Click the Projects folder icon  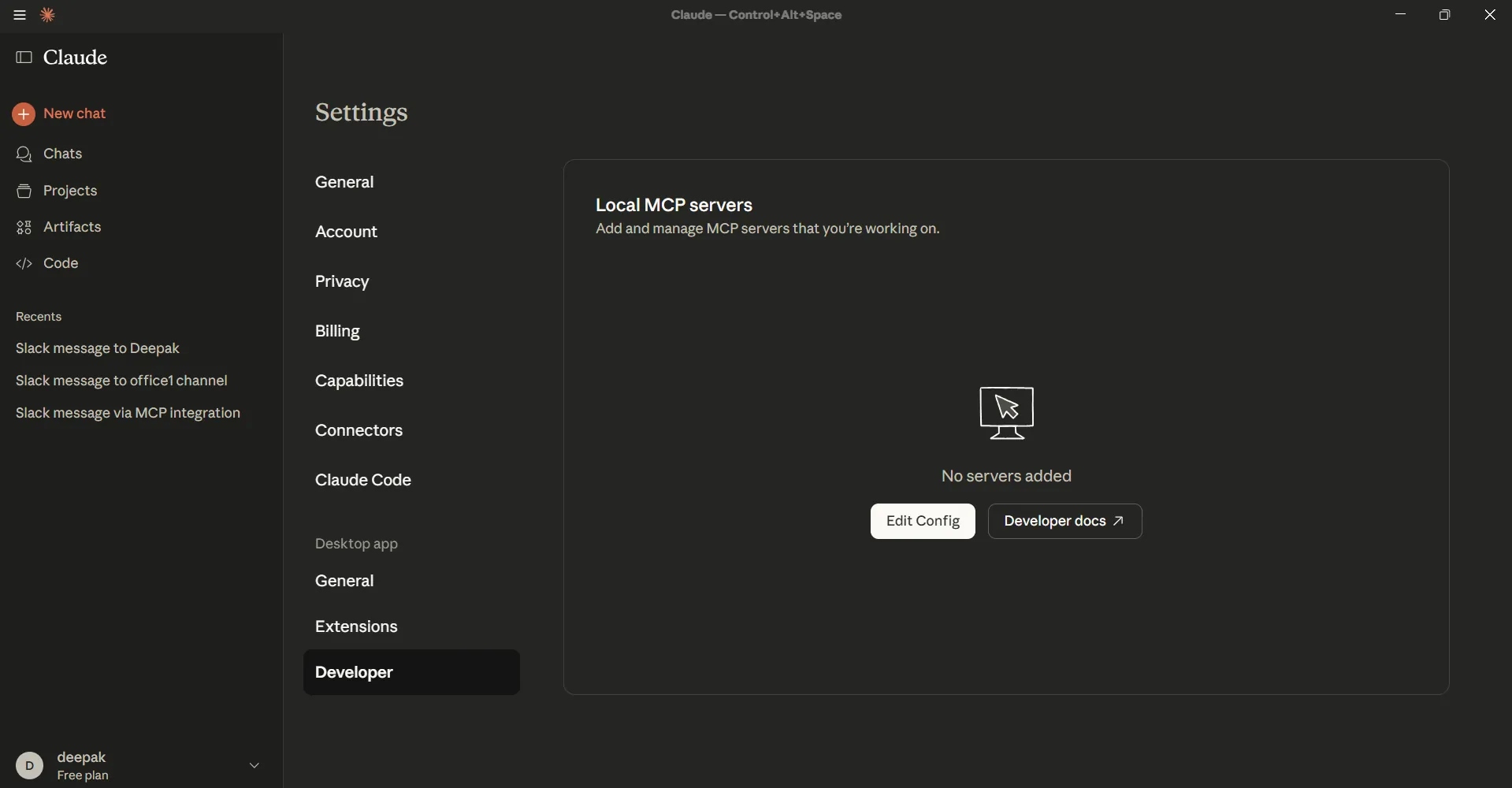24,191
